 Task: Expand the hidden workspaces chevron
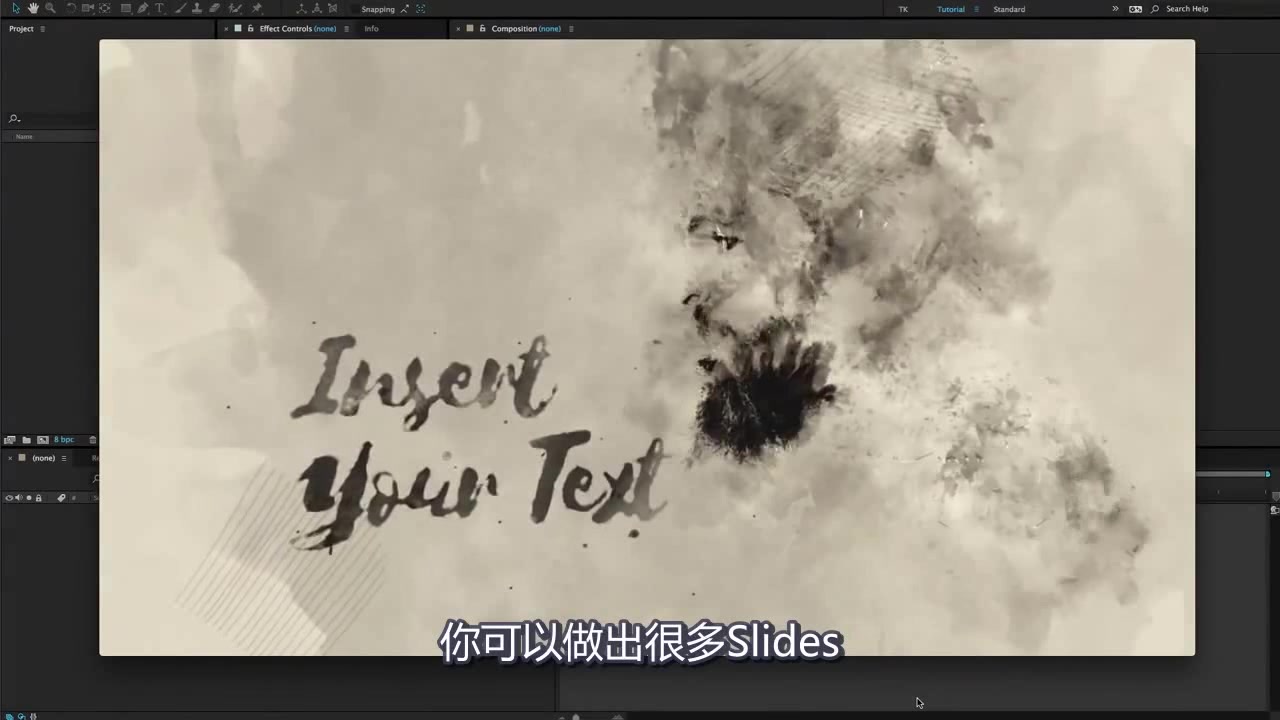coord(1115,9)
